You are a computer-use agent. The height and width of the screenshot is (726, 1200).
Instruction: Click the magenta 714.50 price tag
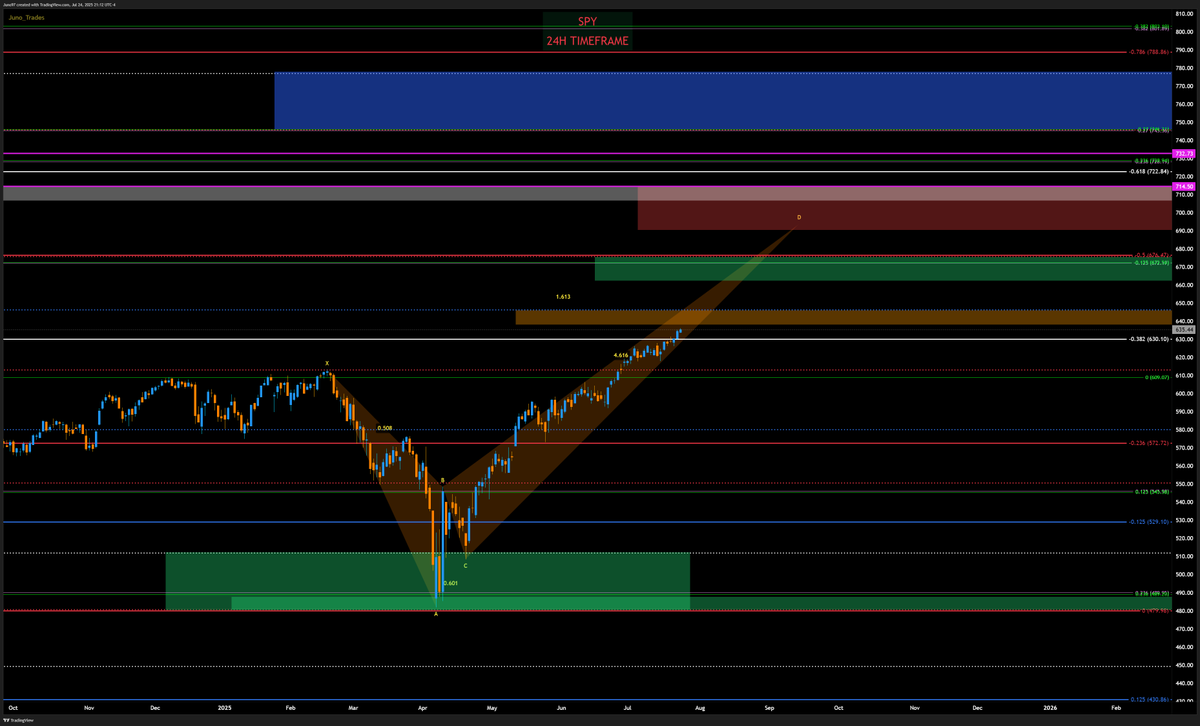click(x=1184, y=186)
